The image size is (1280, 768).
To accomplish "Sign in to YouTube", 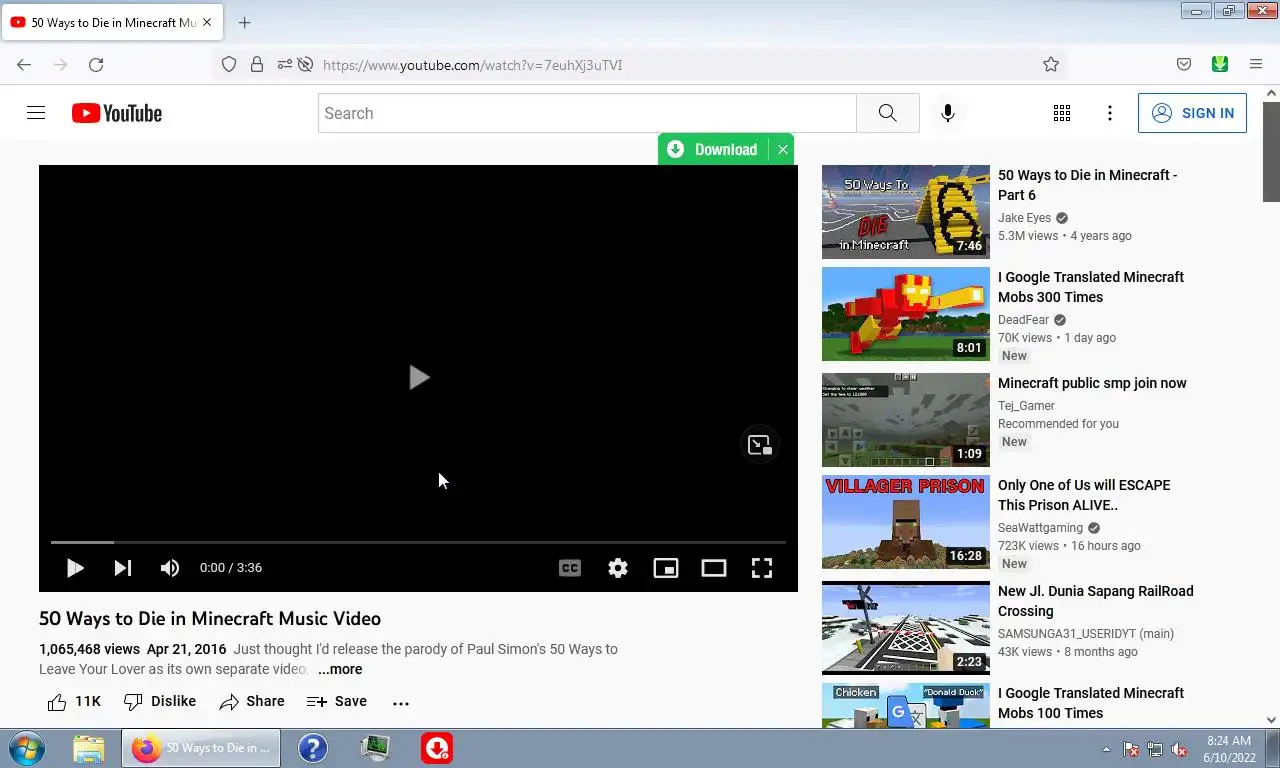I will click(x=1192, y=113).
